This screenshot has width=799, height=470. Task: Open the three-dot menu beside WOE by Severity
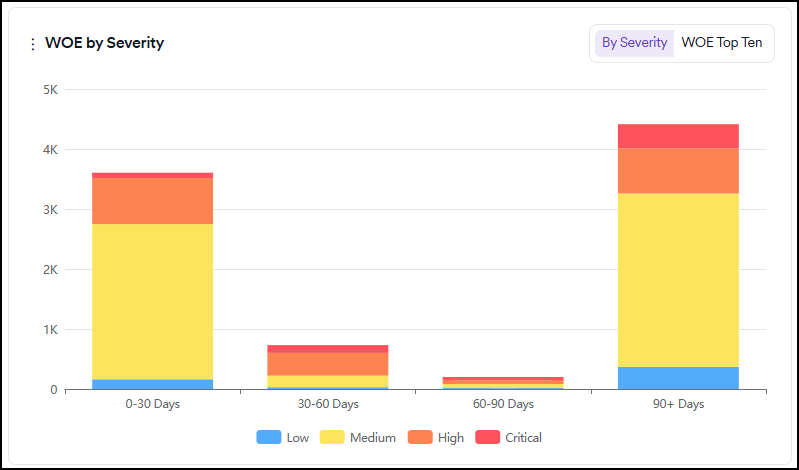pos(32,44)
